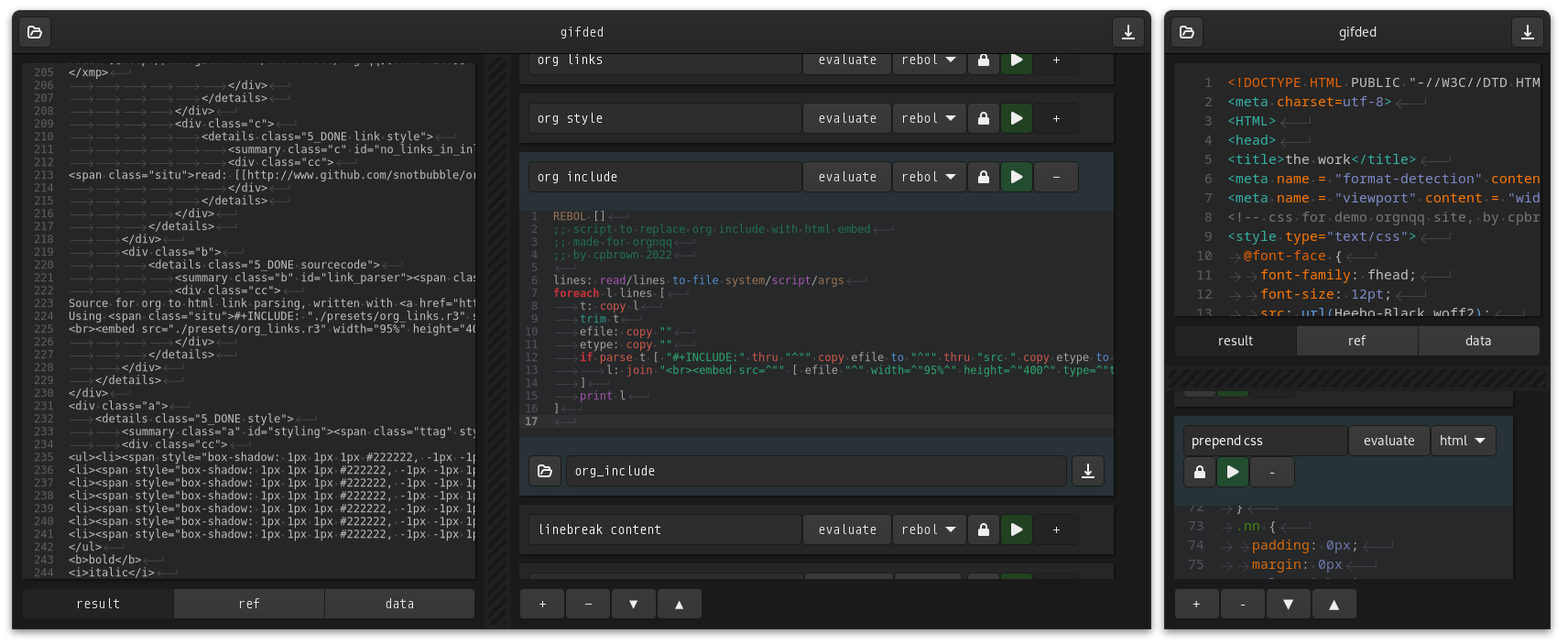
Task: Click the '<meta charset=utf-8>' line
Action: [x=1310, y=102]
